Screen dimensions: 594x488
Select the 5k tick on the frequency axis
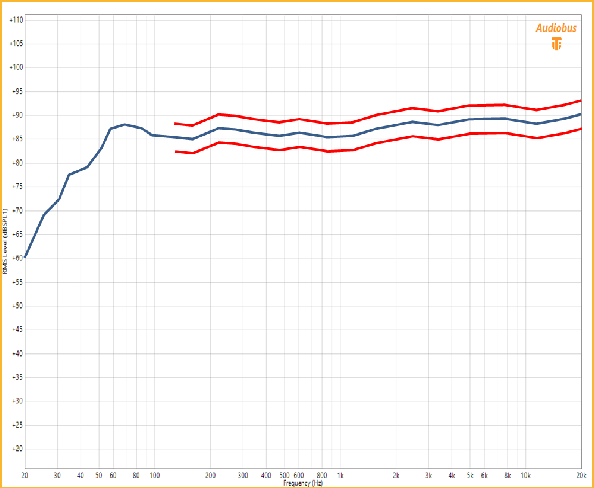pos(470,475)
